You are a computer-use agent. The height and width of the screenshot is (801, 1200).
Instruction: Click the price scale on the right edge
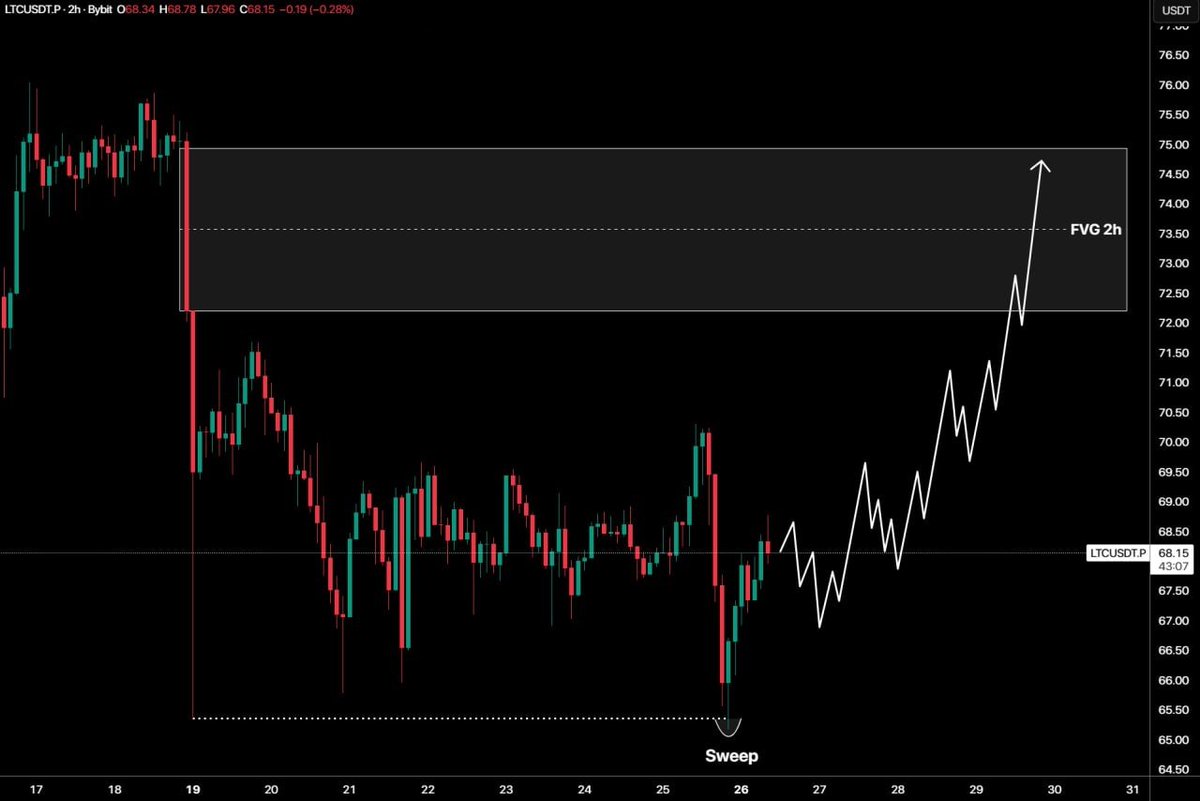click(x=1170, y=400)
